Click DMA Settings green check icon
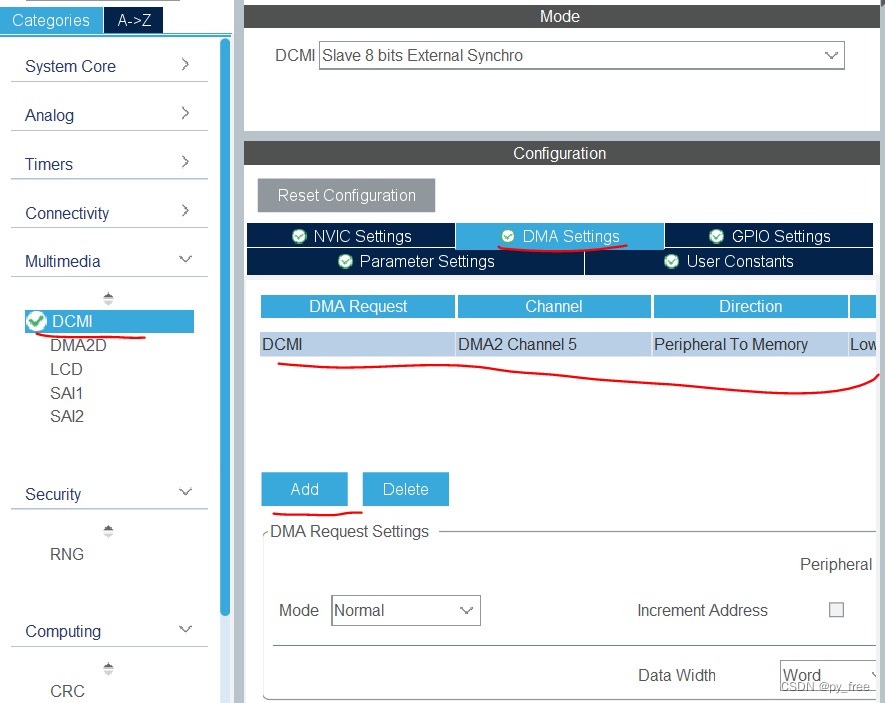 tap(508, 236)
